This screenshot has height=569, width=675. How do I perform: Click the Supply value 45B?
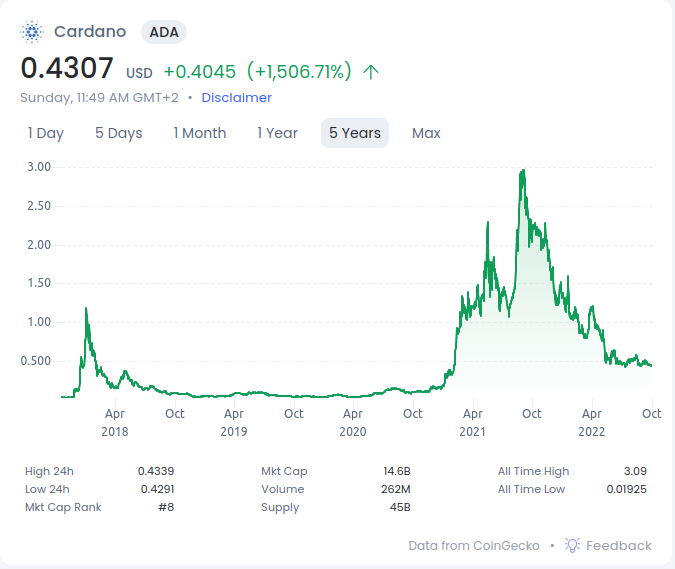click(x=400, y=507)
